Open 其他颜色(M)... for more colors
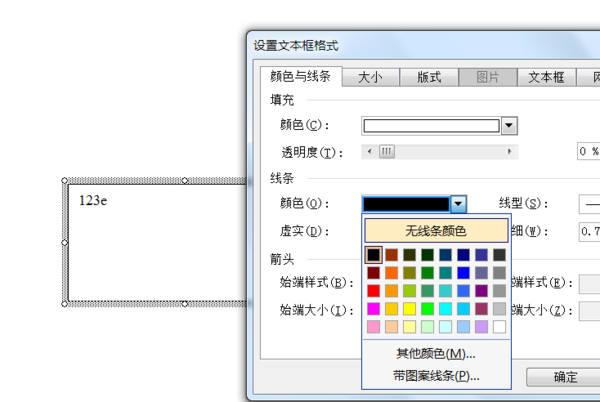600x402 pixels. coord(436,354)
